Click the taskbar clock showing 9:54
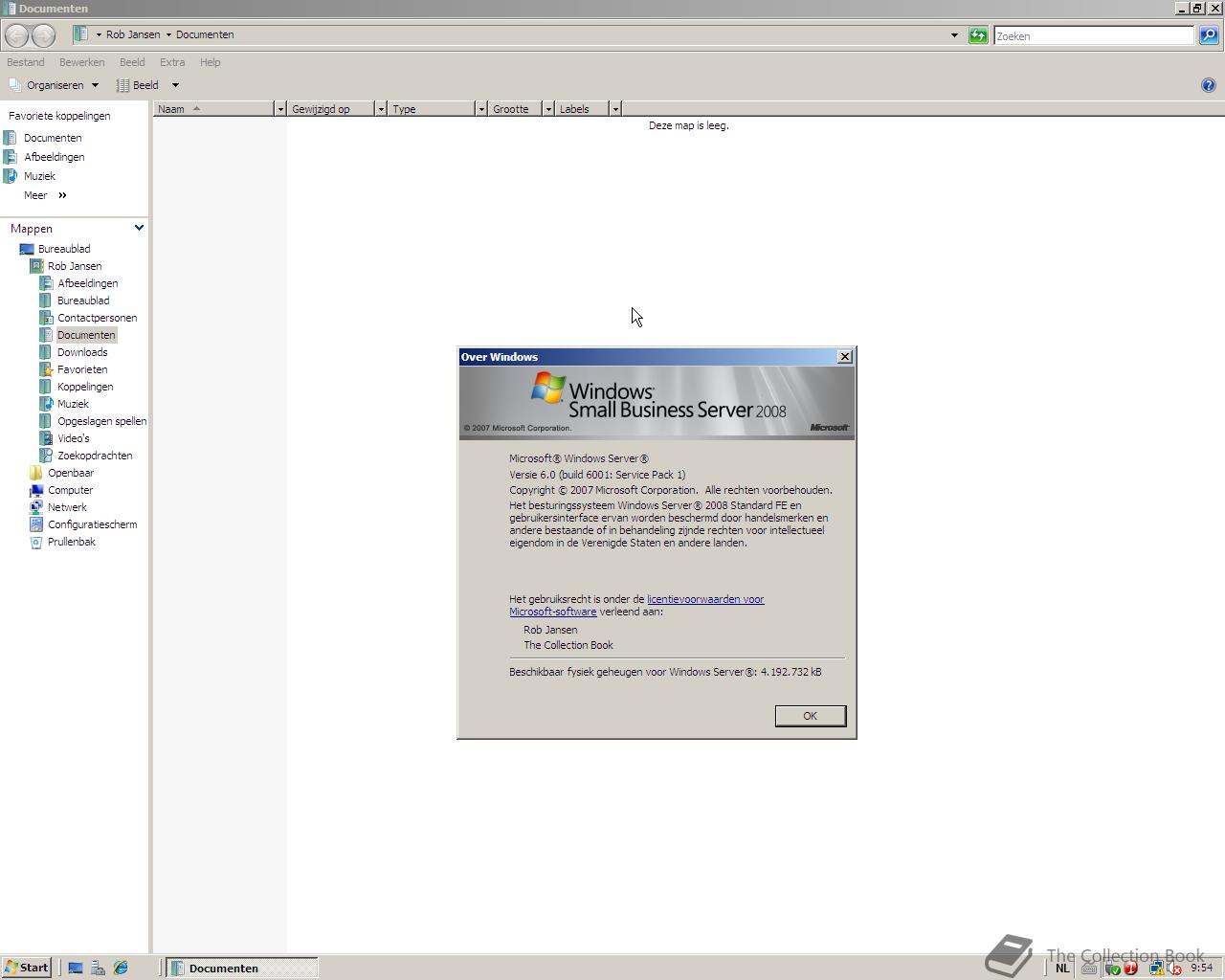The width and height of the screenshot is (1225, 980). 1201,969
